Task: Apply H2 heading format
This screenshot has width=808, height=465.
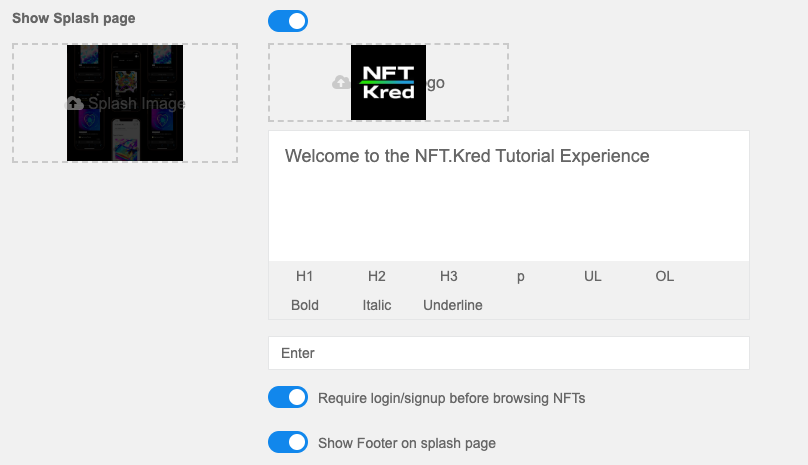Action: click(x=377, y=276)
